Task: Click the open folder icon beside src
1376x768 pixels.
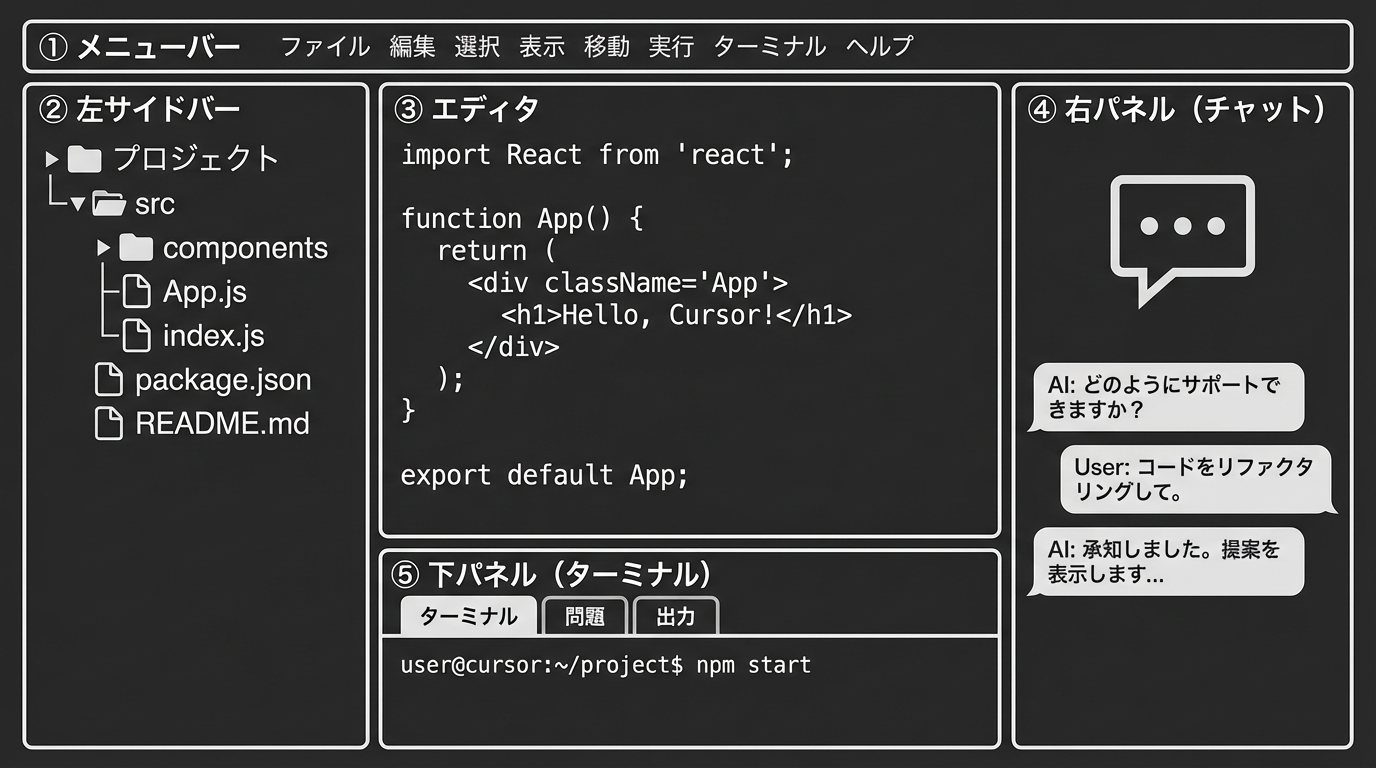Action: click(x=106, y=203)
